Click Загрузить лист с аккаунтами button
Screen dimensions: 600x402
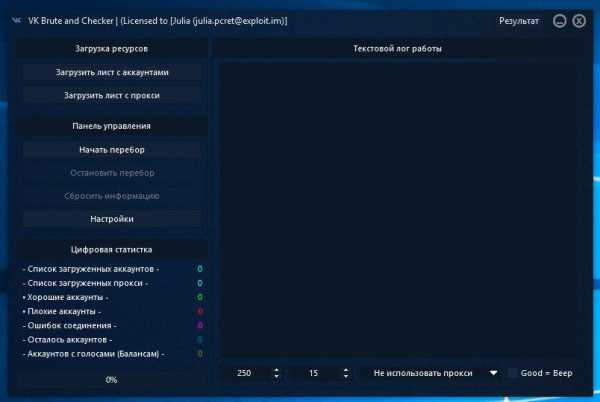(112, 72)
